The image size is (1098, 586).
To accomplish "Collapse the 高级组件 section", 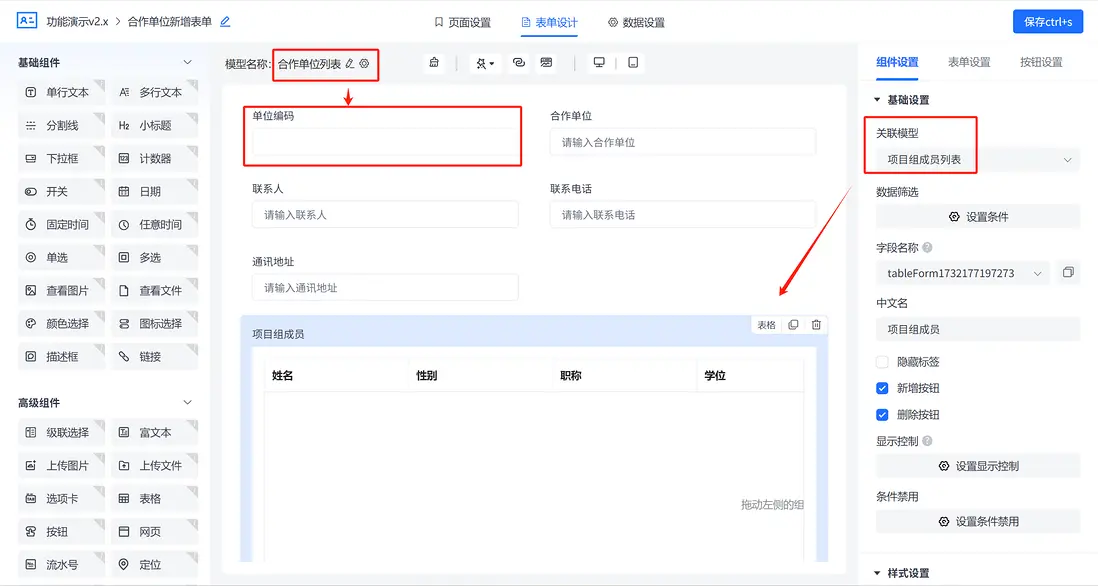I will [x=187, y=403].
